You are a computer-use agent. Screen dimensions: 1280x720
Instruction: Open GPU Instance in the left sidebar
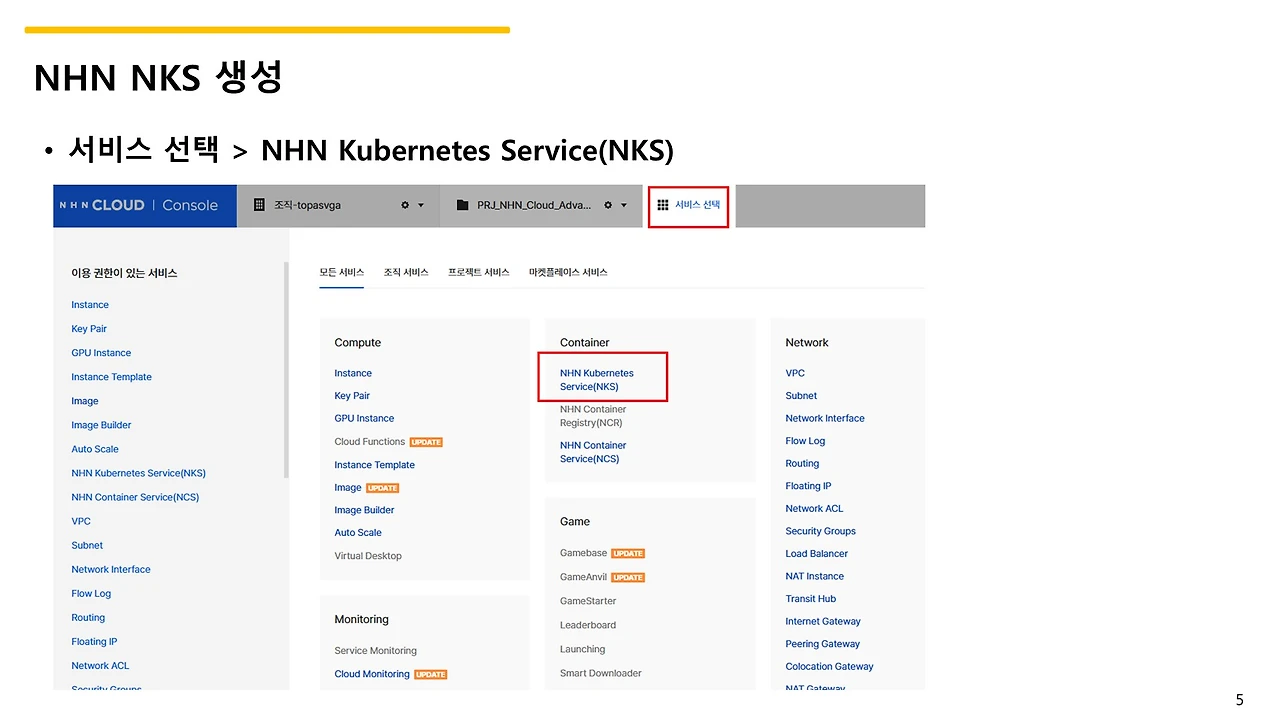(101, 353)
